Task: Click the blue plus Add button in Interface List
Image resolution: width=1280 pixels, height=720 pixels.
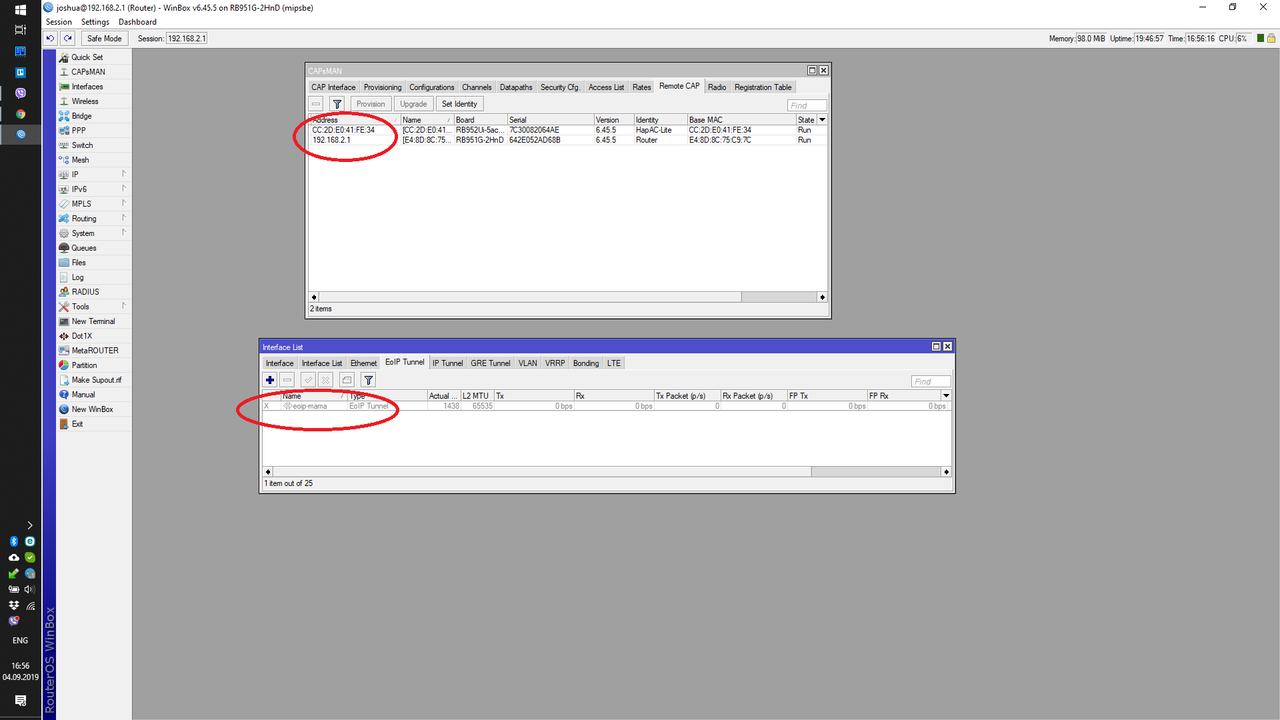Action: [x=270, y=380]
